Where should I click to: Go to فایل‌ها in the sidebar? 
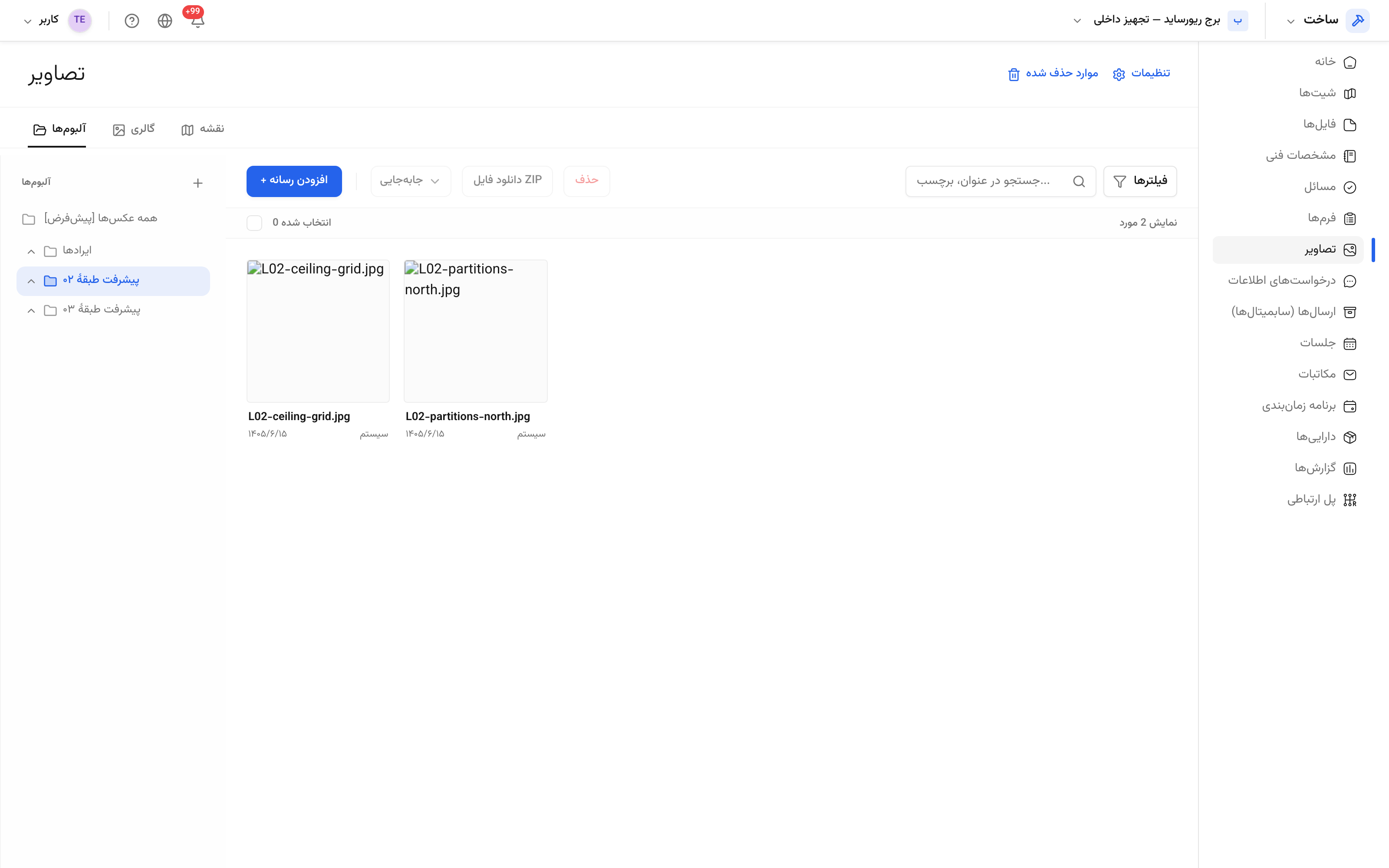pos(1287,125)
